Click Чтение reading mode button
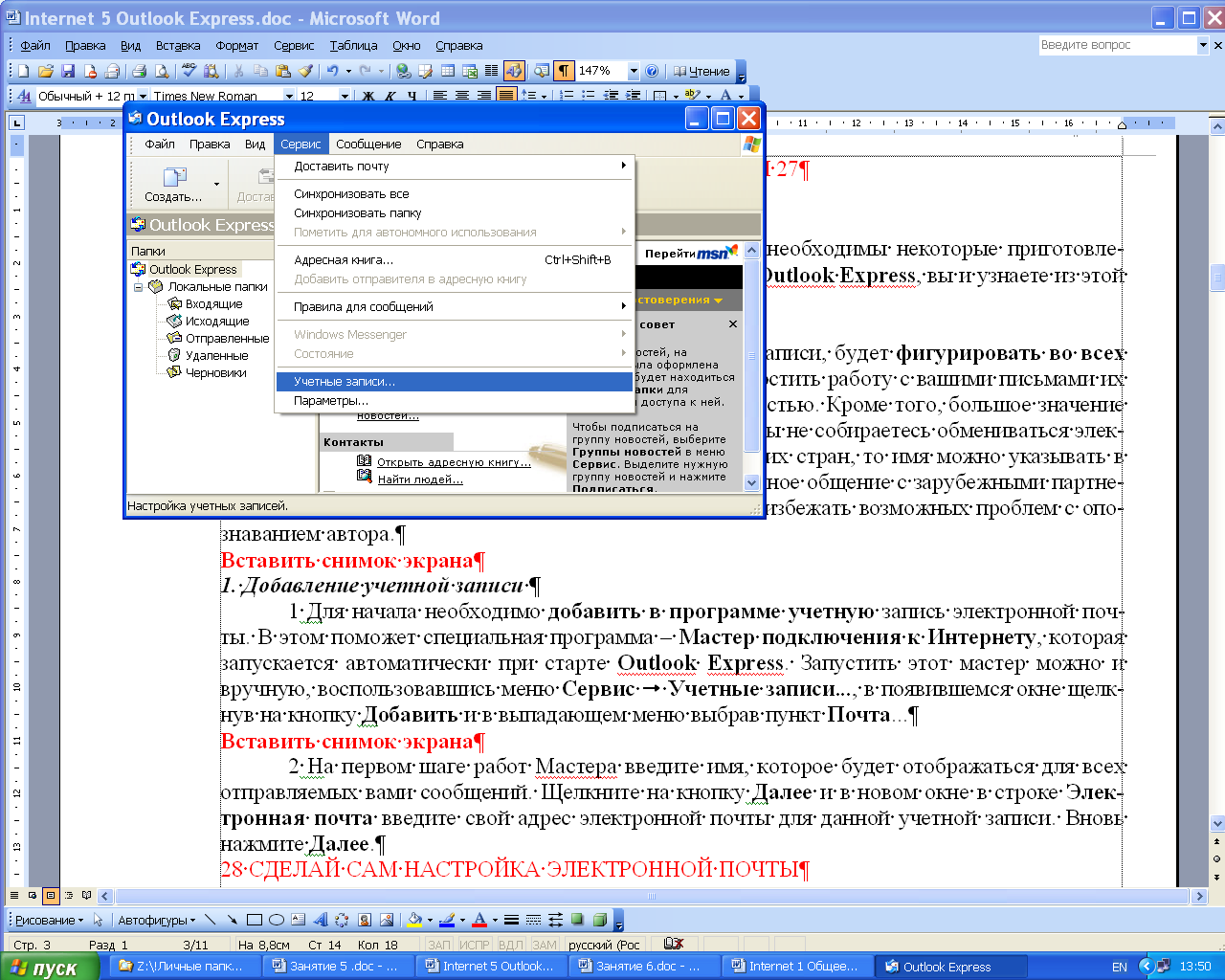 [701, 71]
